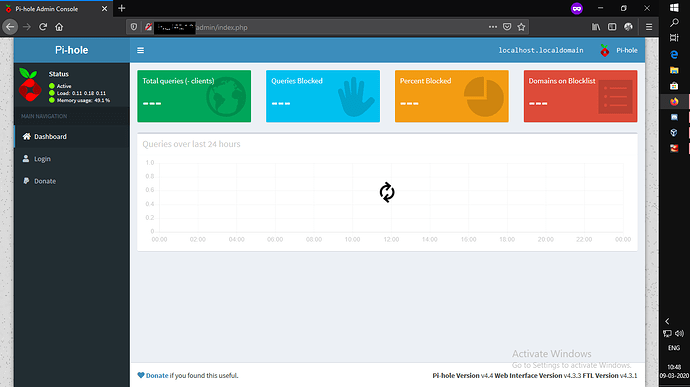The width and height of the screenshot is (690, 387).
Task: Save the page to Pocket
Action: [x=507, y=27]
